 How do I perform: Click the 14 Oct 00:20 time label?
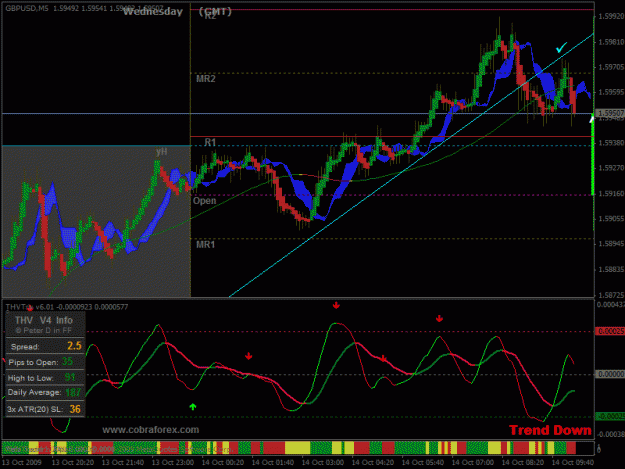click(x=223, y=463)
